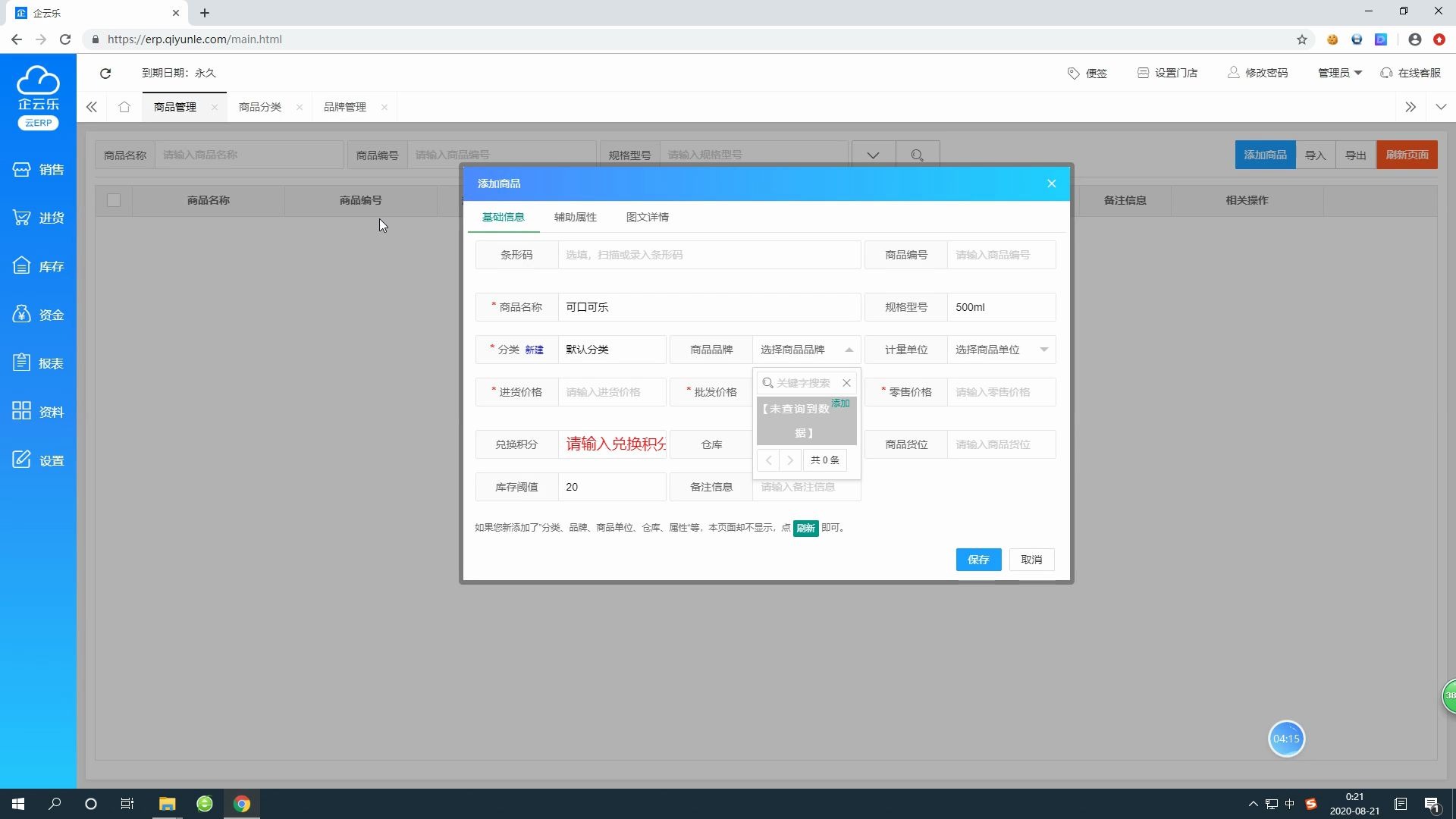Viewport: 1456px width, 819px height.
Task: Reload the browser page
Action: (65, 39)
